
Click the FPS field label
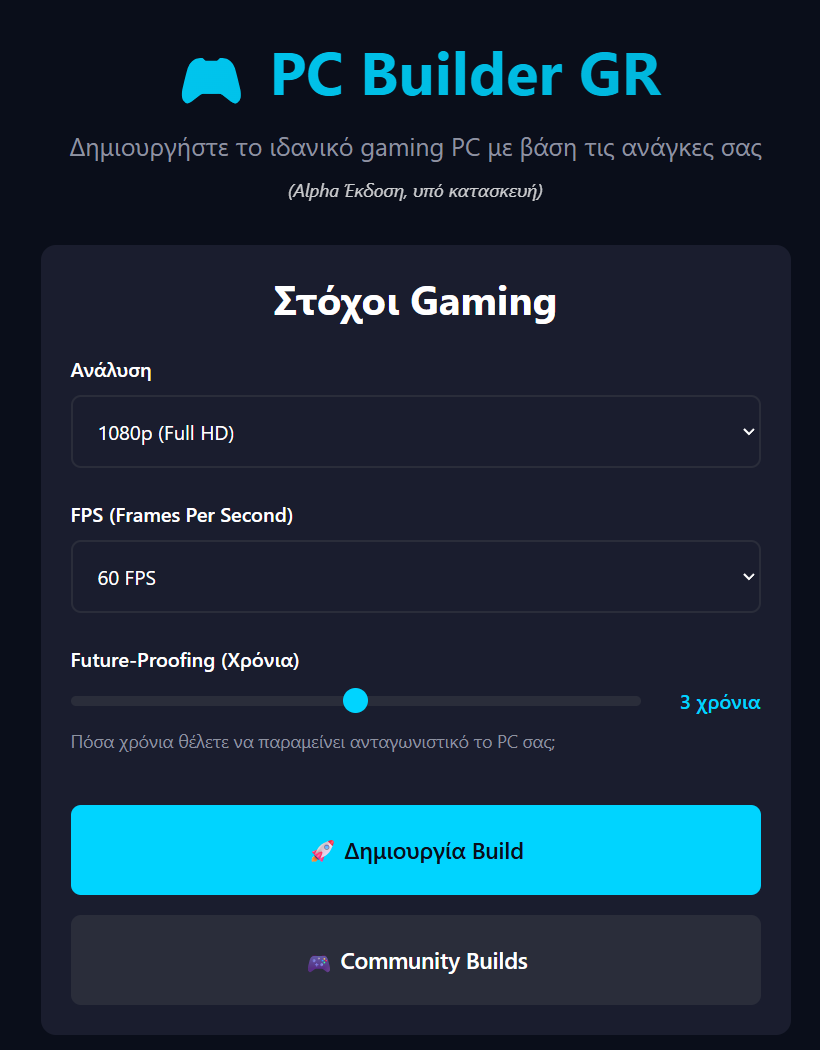180,515
